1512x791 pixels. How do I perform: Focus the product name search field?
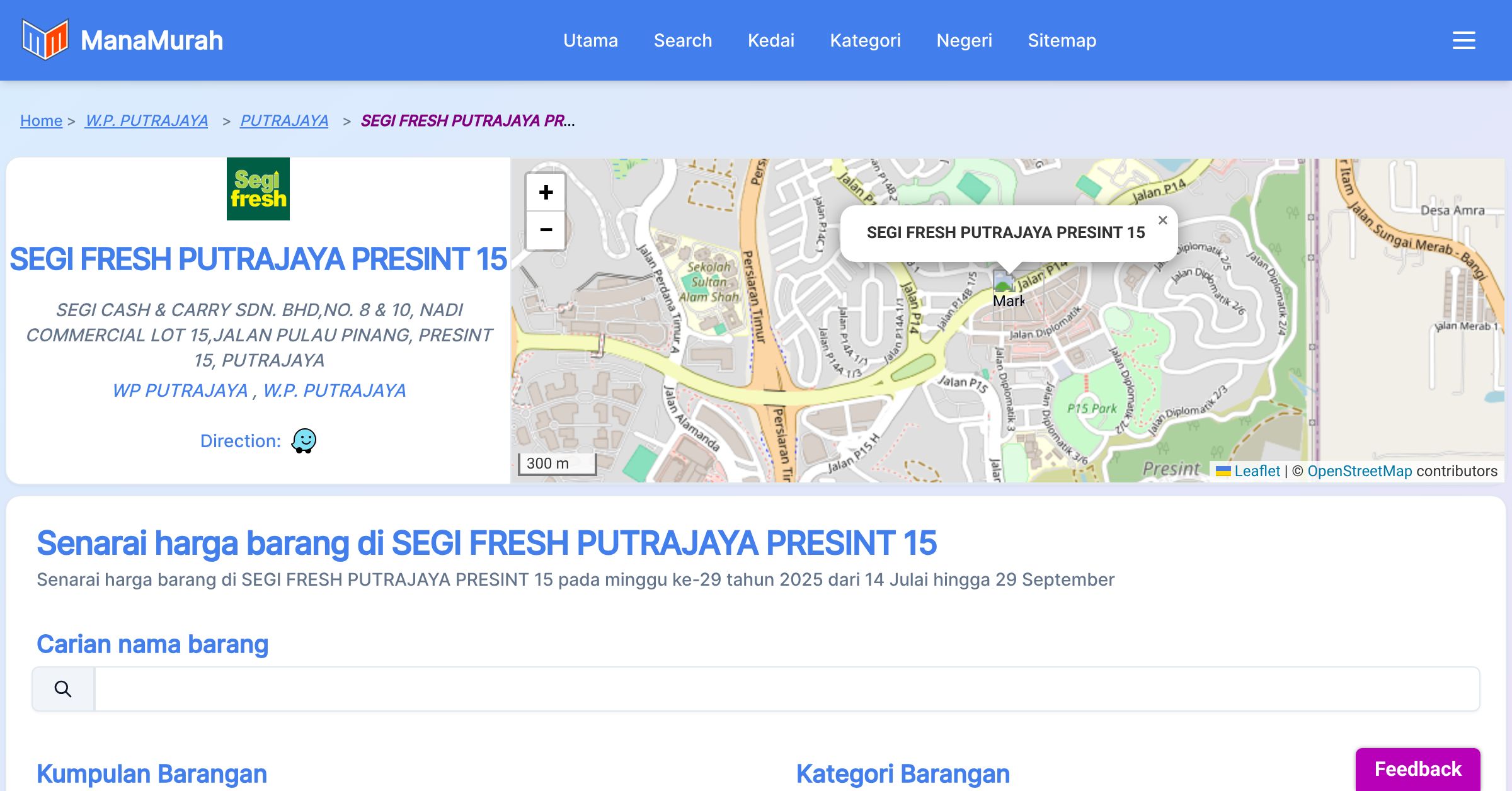click(786, 689)
